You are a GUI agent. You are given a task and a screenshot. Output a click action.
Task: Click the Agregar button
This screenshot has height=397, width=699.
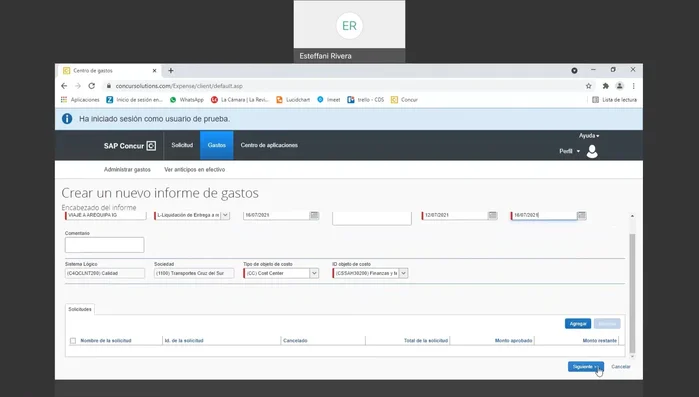pyautogui.click(x=578, y=323)
